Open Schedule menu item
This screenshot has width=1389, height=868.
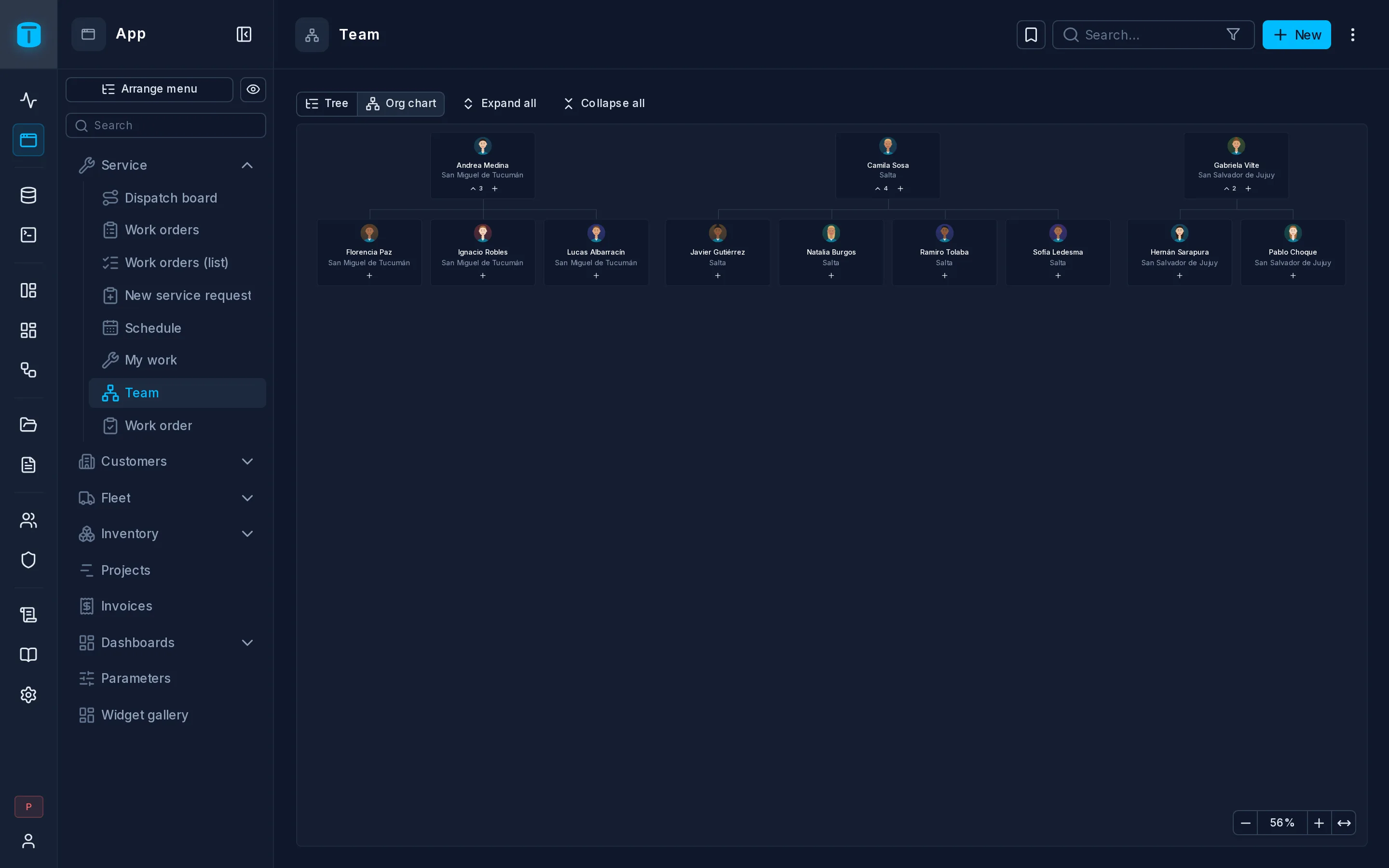(x=177, y=328)
